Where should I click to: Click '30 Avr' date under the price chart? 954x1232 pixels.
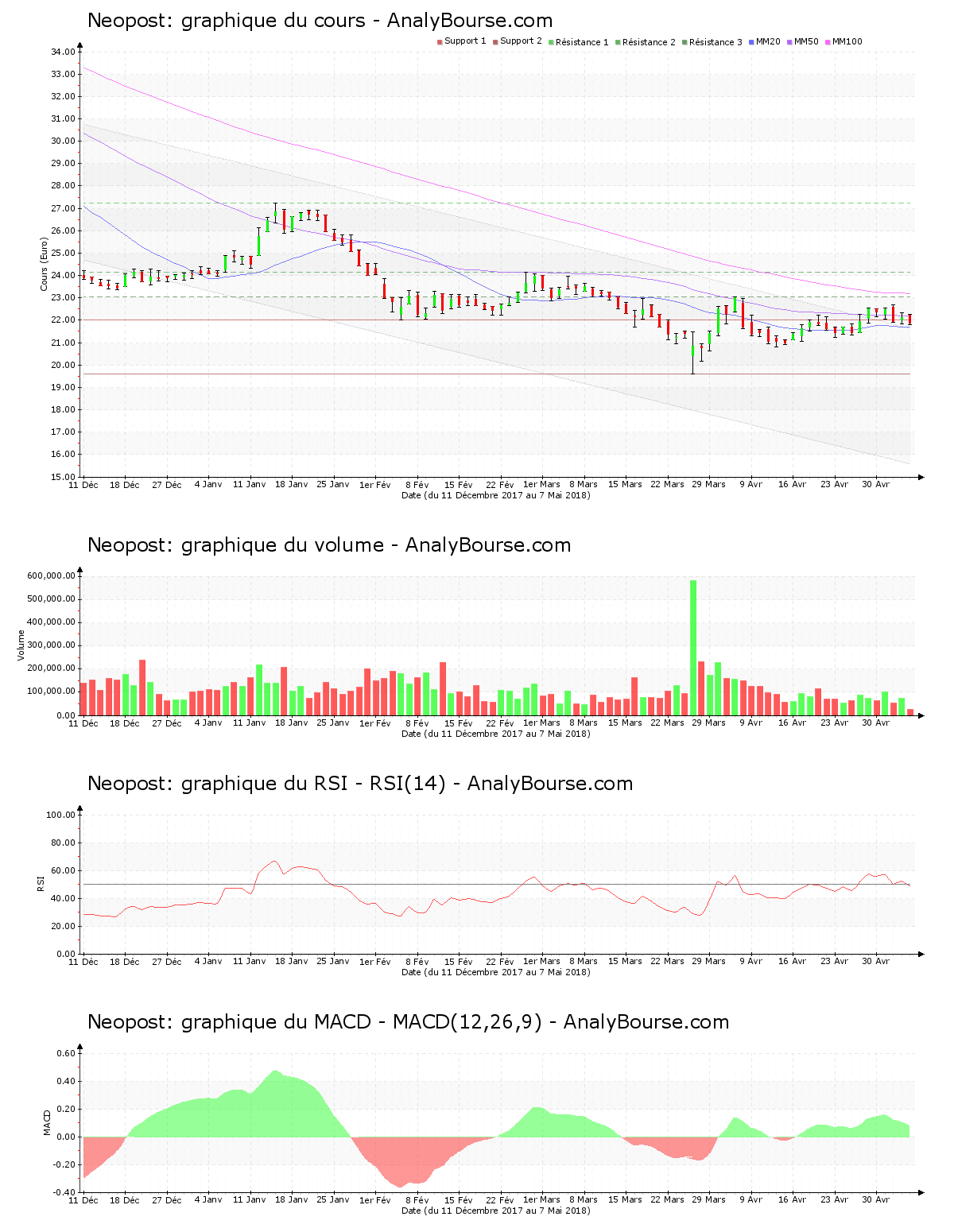point(876,484)
